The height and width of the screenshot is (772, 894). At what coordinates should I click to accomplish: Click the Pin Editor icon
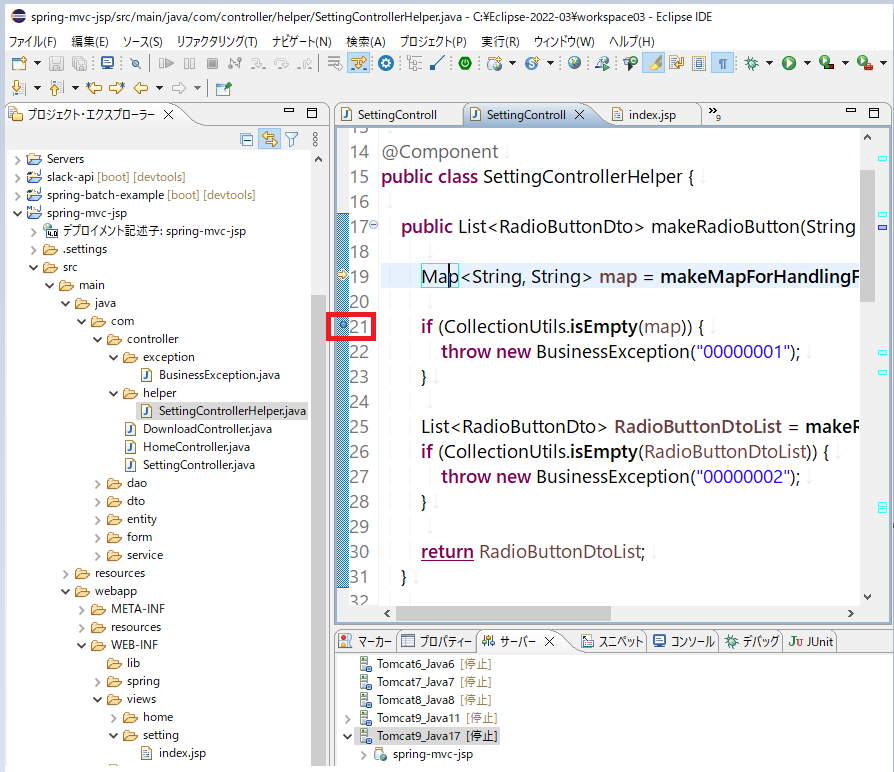[x=224, y=88]
